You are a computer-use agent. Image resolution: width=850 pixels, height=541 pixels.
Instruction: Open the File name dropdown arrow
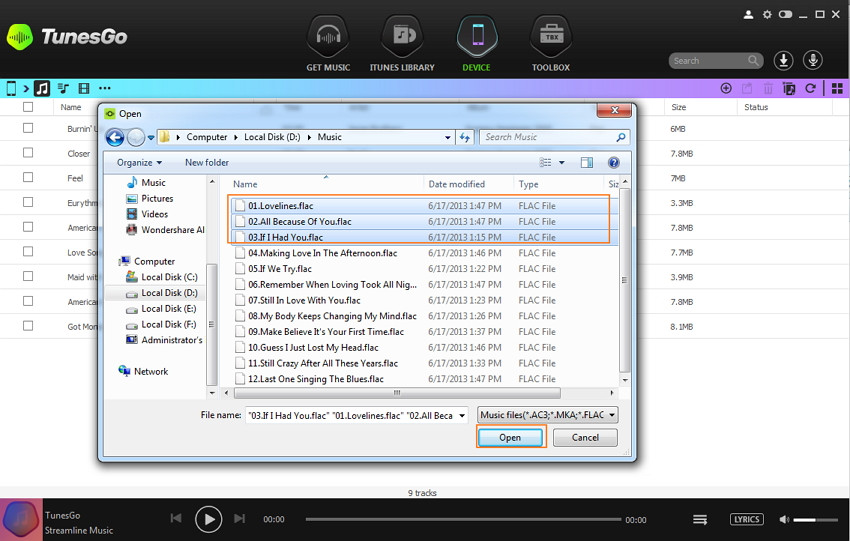tap(462, 416)
